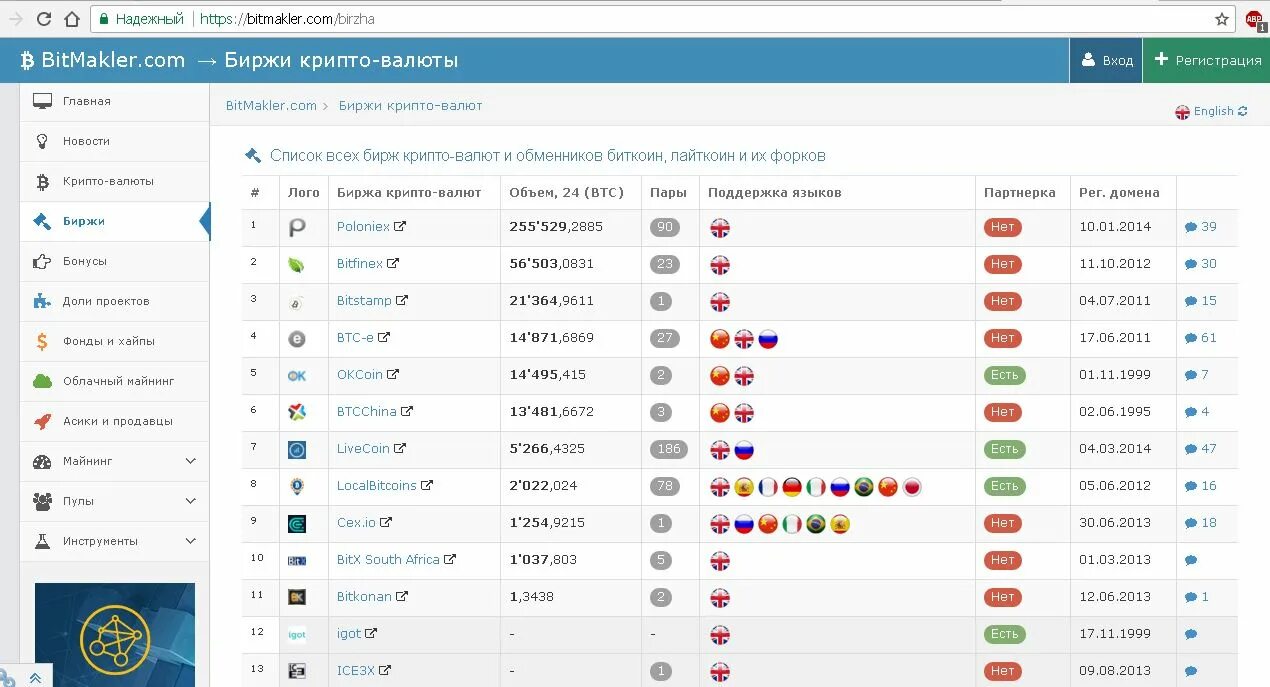Open the Доли проектов sidebar item

click(114, 301)
